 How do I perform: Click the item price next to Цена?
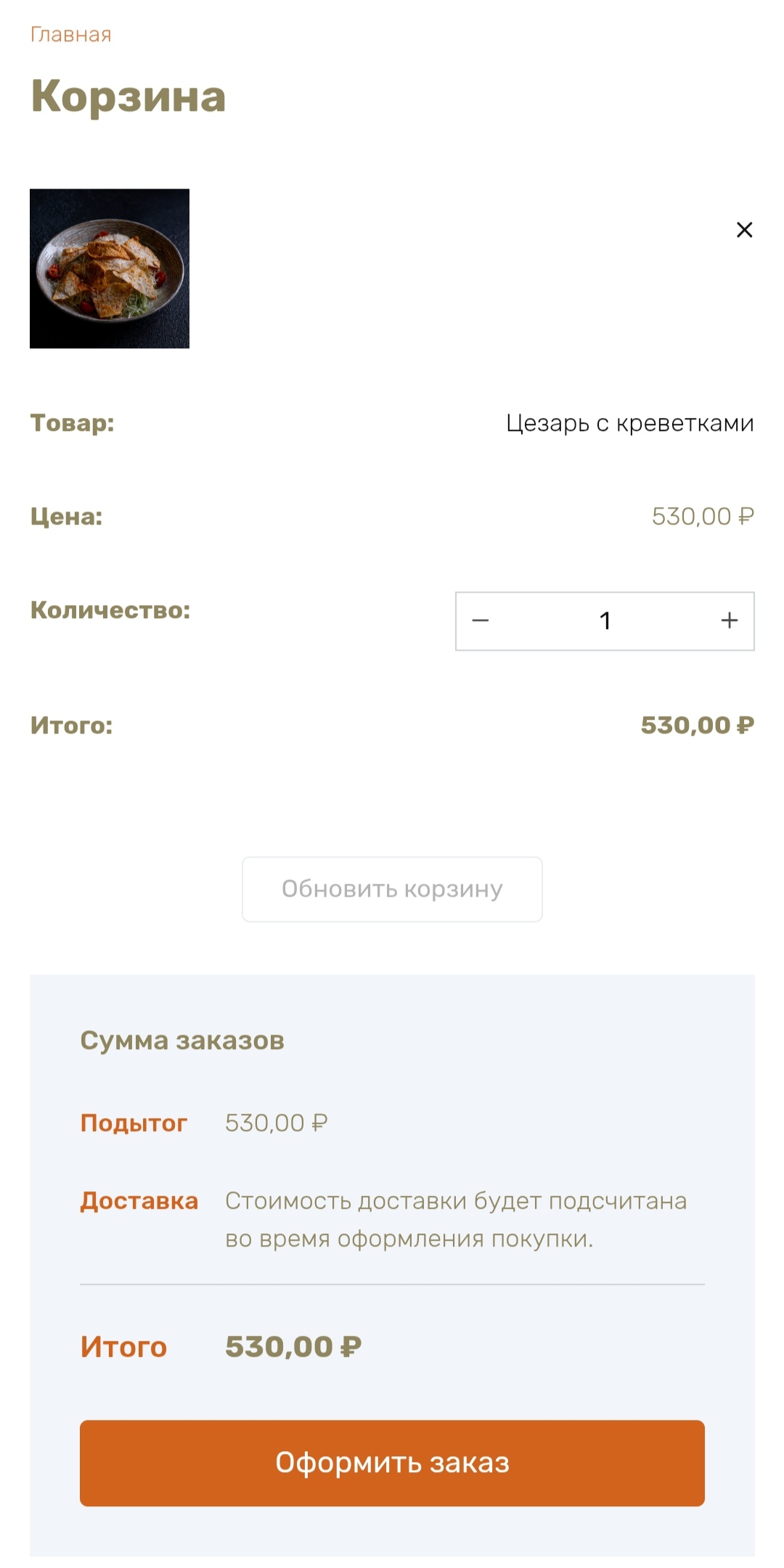click(x=702, y=517)
